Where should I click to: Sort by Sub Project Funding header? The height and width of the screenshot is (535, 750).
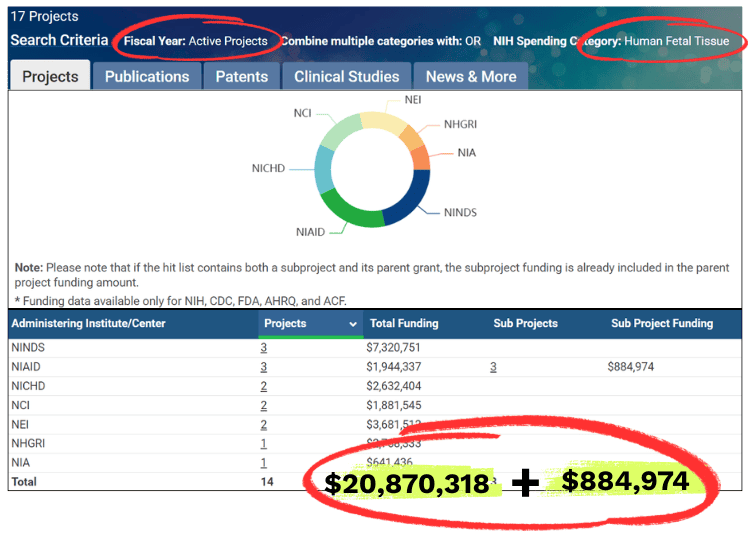[662, 324]
